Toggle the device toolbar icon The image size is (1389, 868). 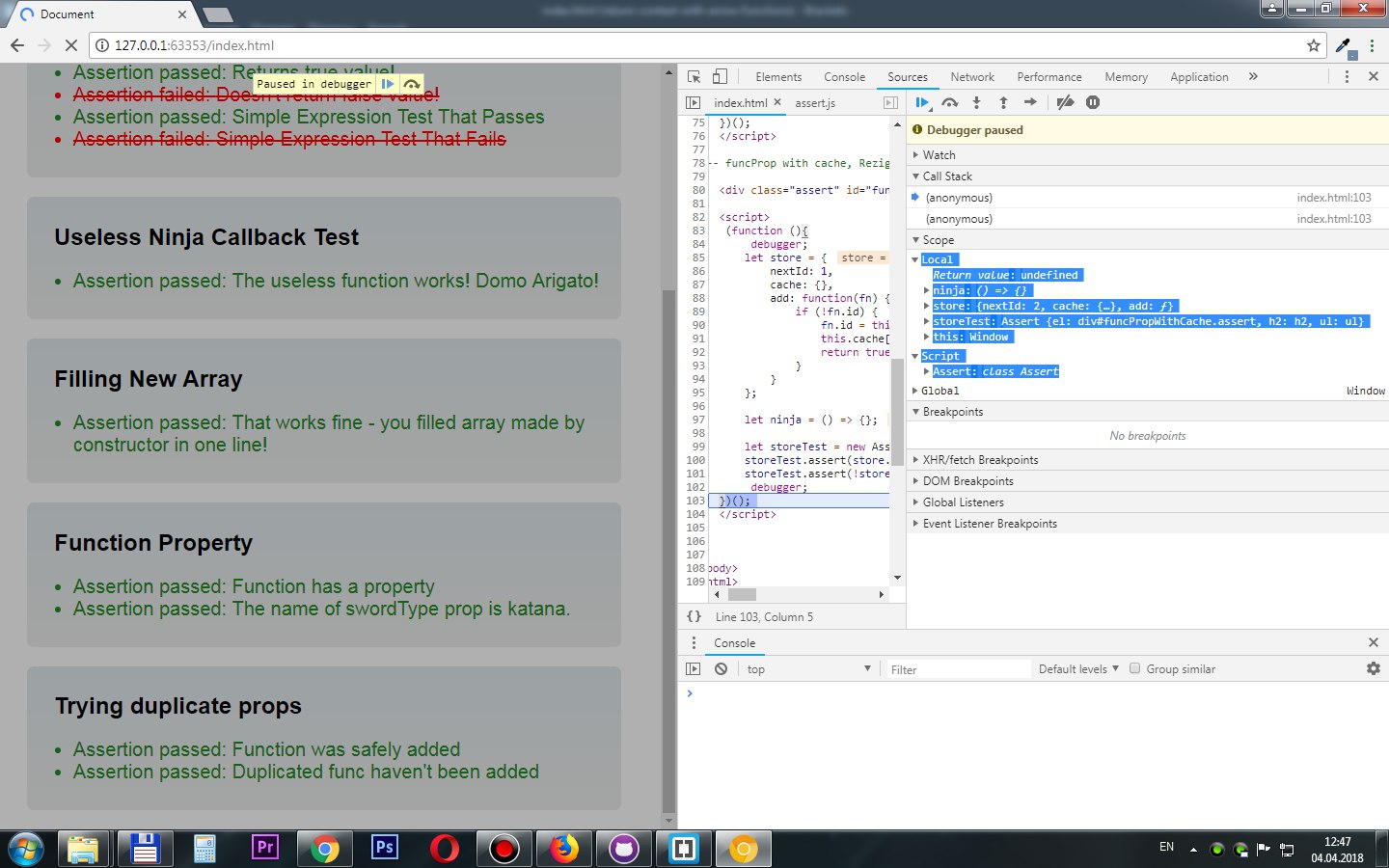[x=720, y=77]
